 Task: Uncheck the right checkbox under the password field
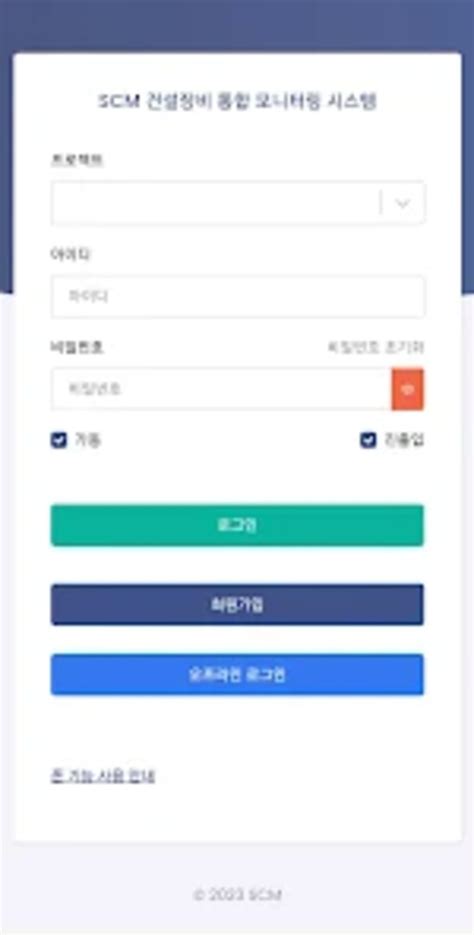point(368,441)
